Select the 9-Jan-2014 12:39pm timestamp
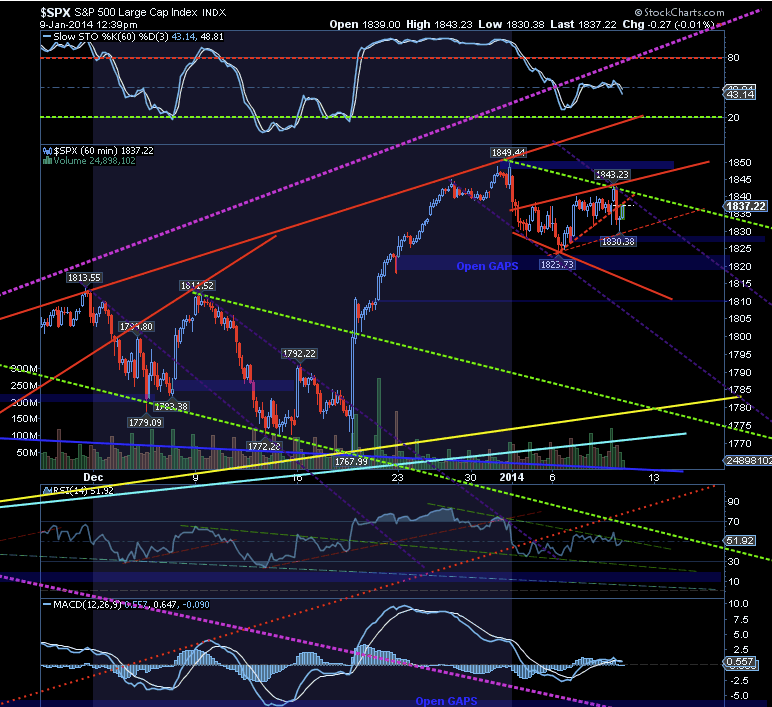Image resolution: width=772 pixels, height=707 pixels. (x=89, y=25)
